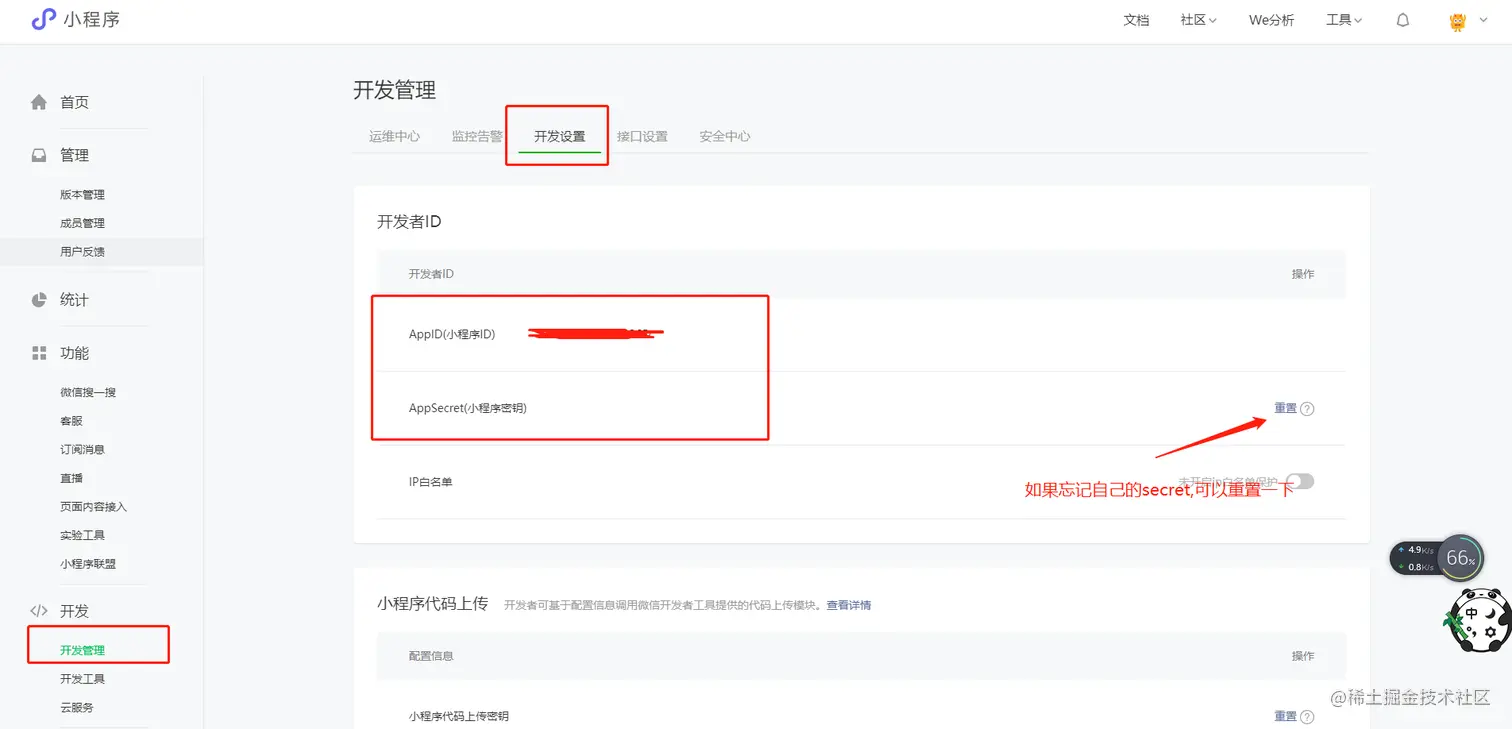This screenshot has width=1512, height=729.
Task: Click the 开发者ID section heading
Action: (409, 222)
